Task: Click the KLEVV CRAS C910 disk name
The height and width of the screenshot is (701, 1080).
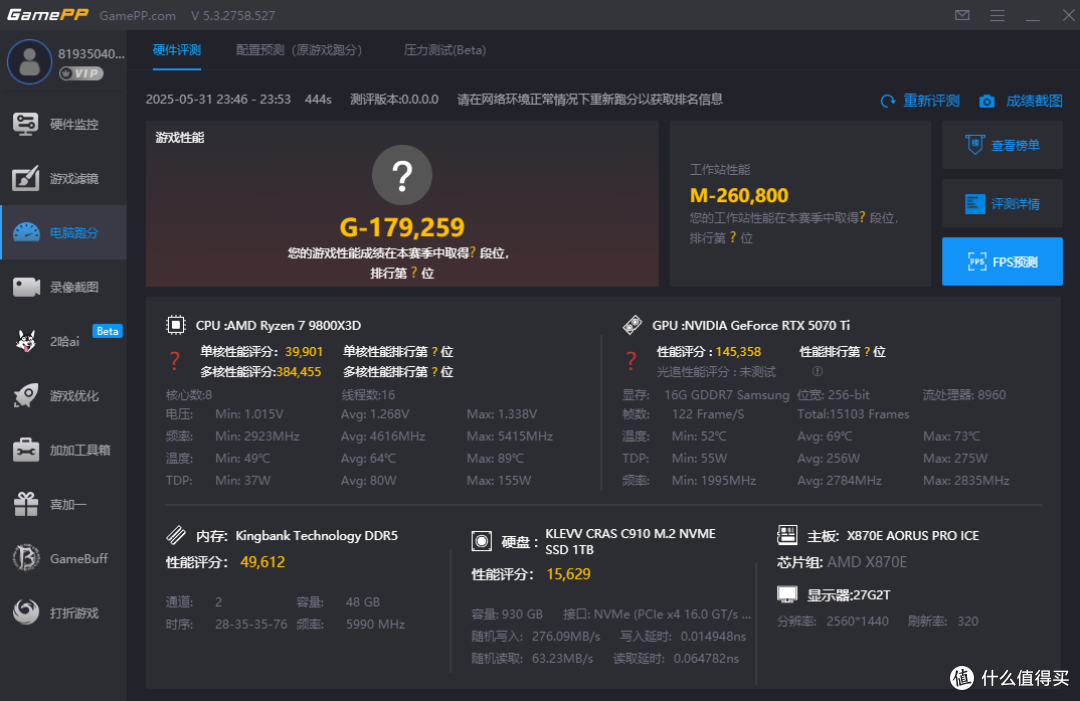Action: click(x=630, y=541)
